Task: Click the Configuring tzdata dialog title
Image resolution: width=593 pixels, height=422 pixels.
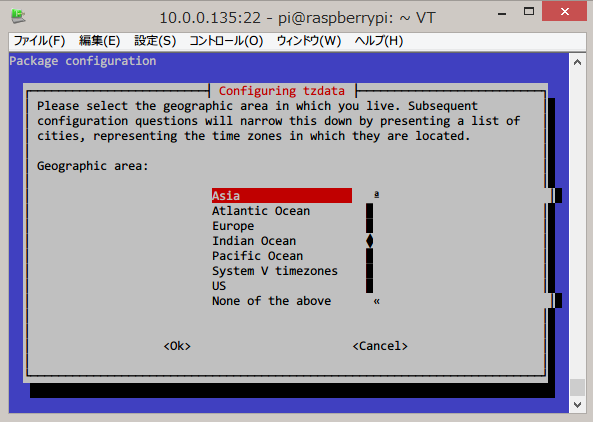Action: click(x=282, y=91)
